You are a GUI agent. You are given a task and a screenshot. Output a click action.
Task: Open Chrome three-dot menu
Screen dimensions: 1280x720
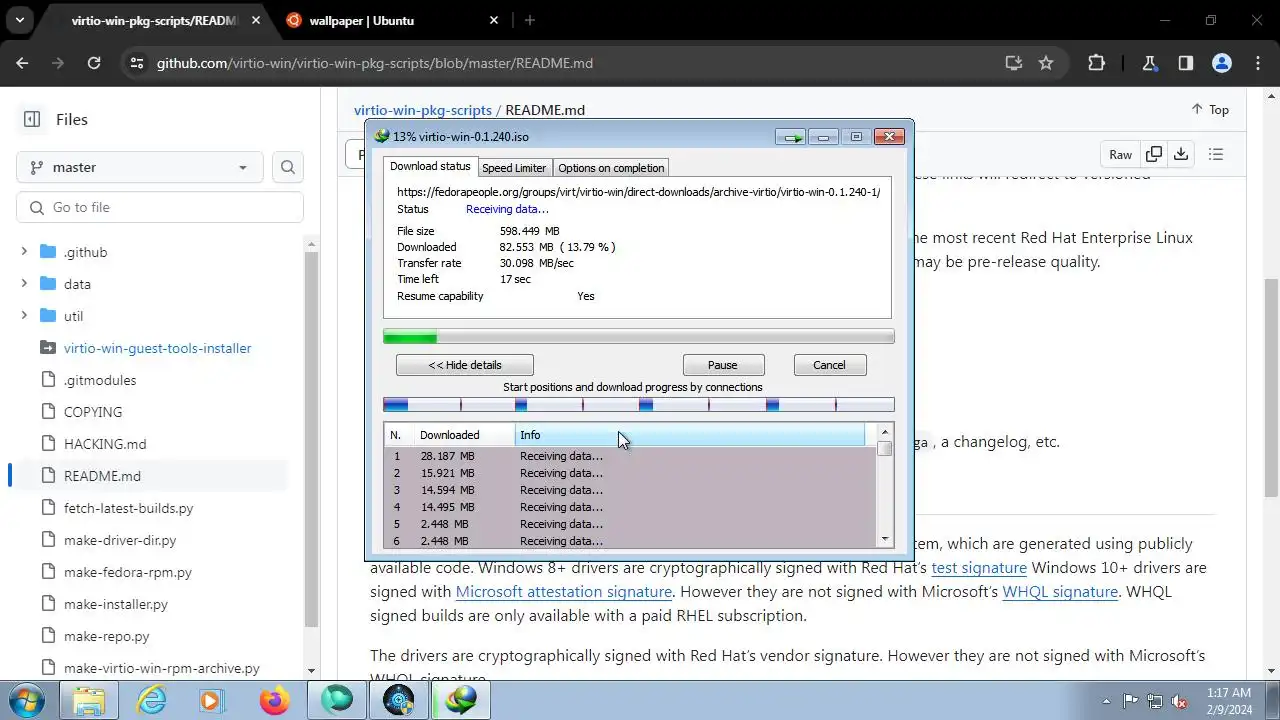pyautogui.click(x=1258, y=63)
